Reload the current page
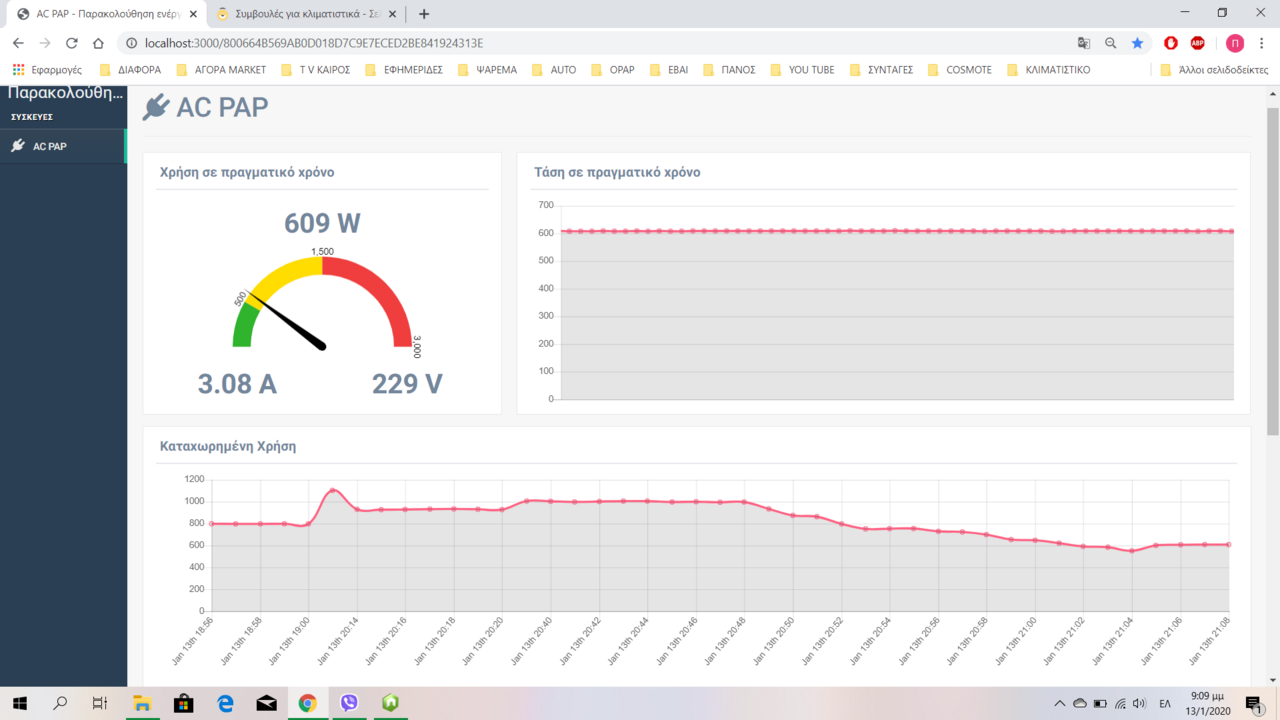 pyautogui.click(x=72, y=43)
